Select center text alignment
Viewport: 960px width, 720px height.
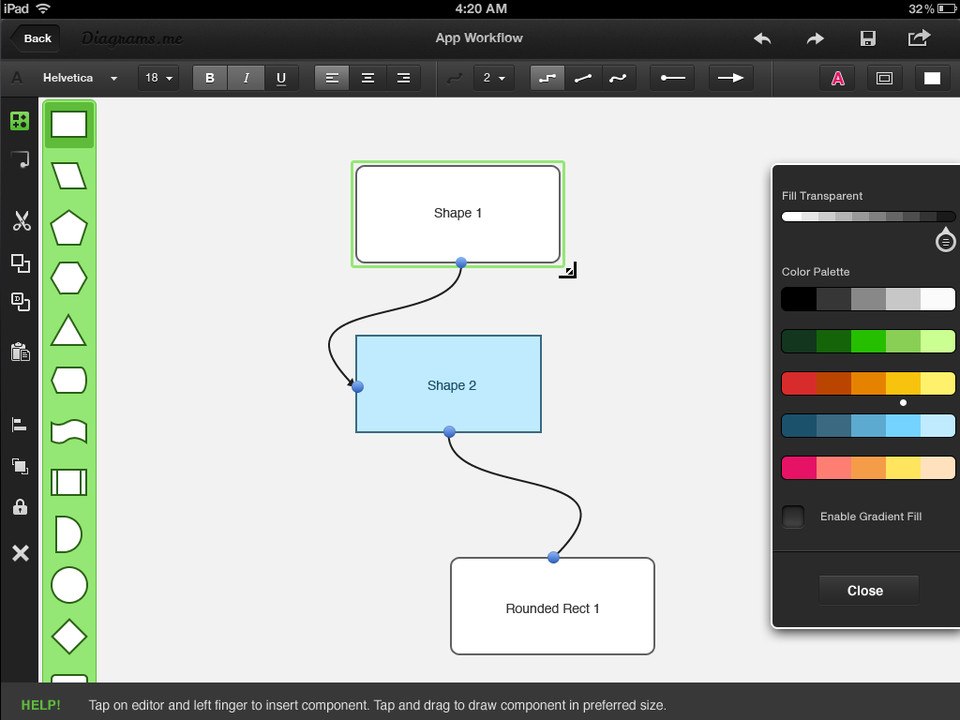[x=368, y=78]
